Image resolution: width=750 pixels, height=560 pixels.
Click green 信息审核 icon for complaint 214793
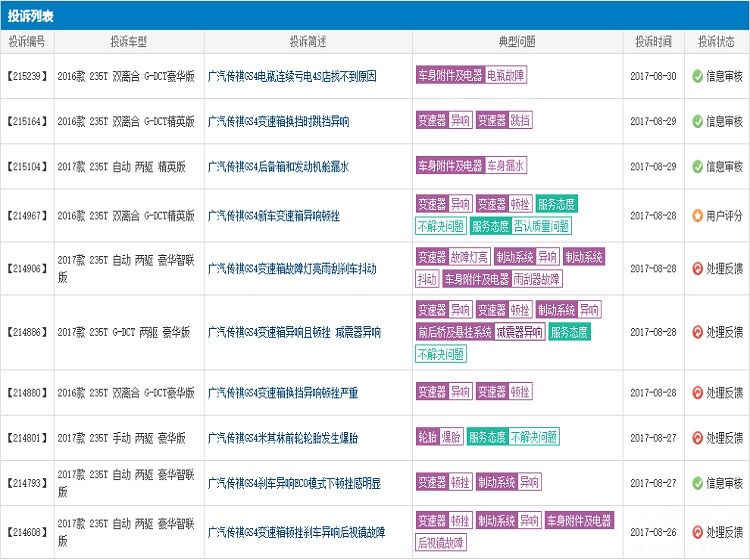[x=697, y=483]
